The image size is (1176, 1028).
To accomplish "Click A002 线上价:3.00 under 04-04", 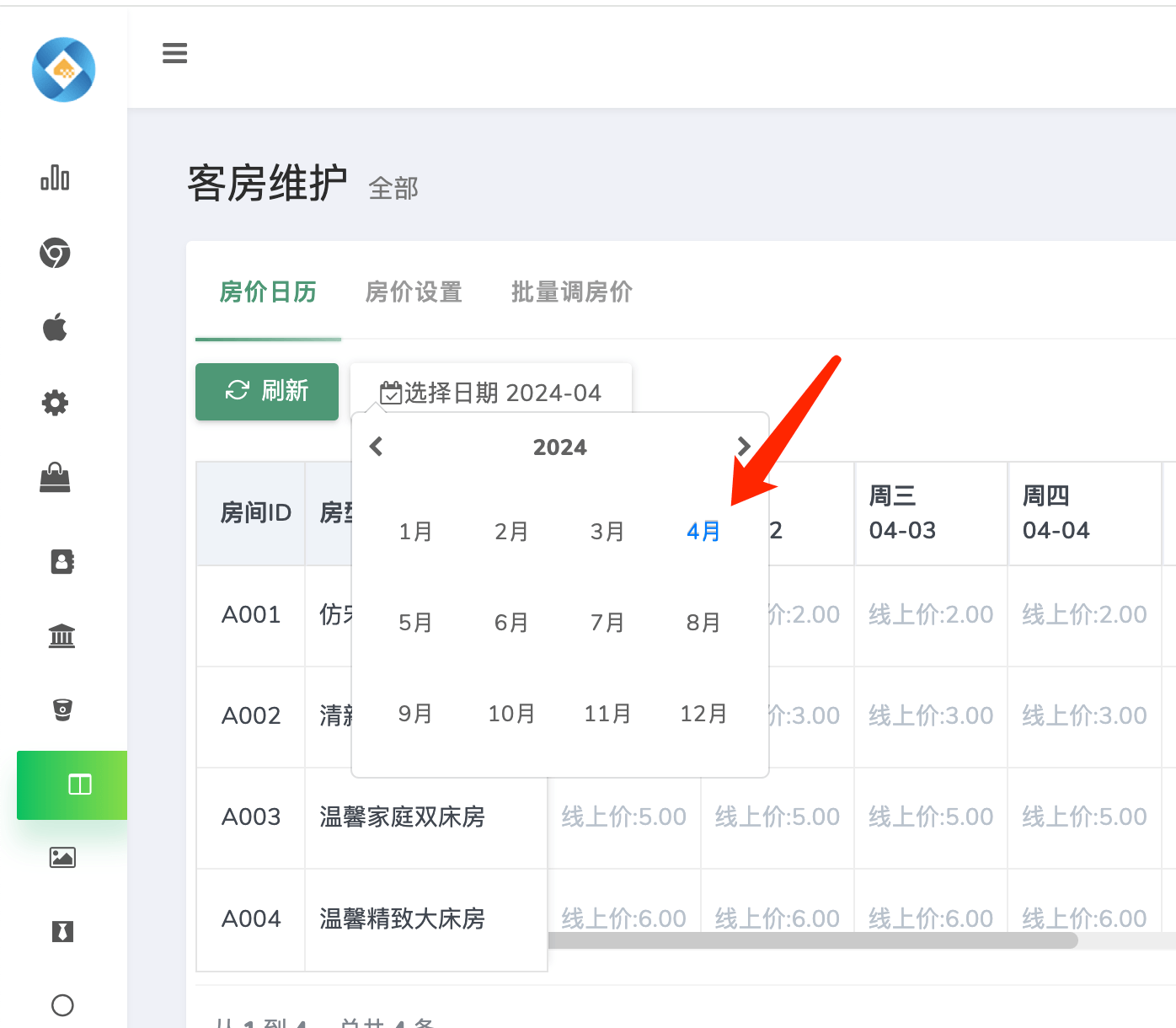I will 1084,716.
